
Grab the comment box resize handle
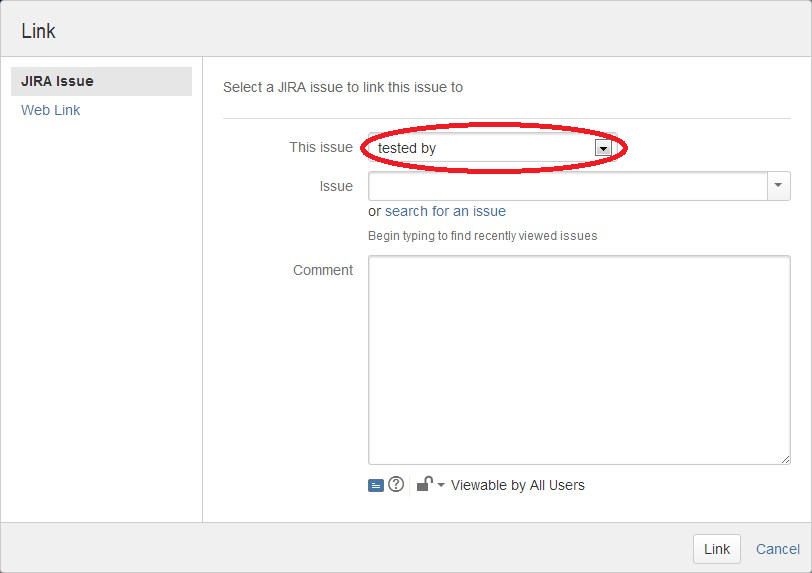(785, 459)
